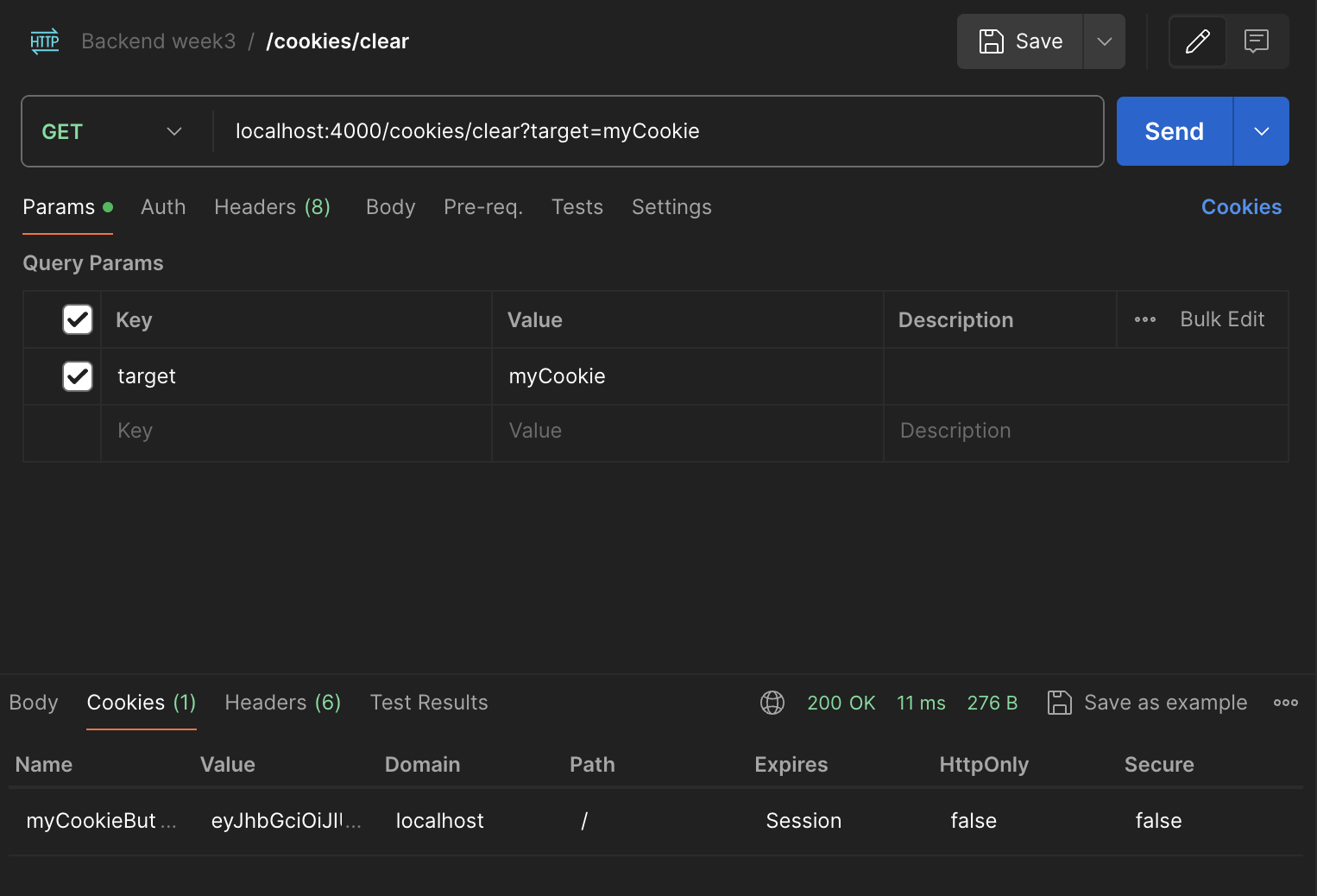Open the Settings tab
Image resolution: width=1317 pixels, height=896 pixels.
671,207
